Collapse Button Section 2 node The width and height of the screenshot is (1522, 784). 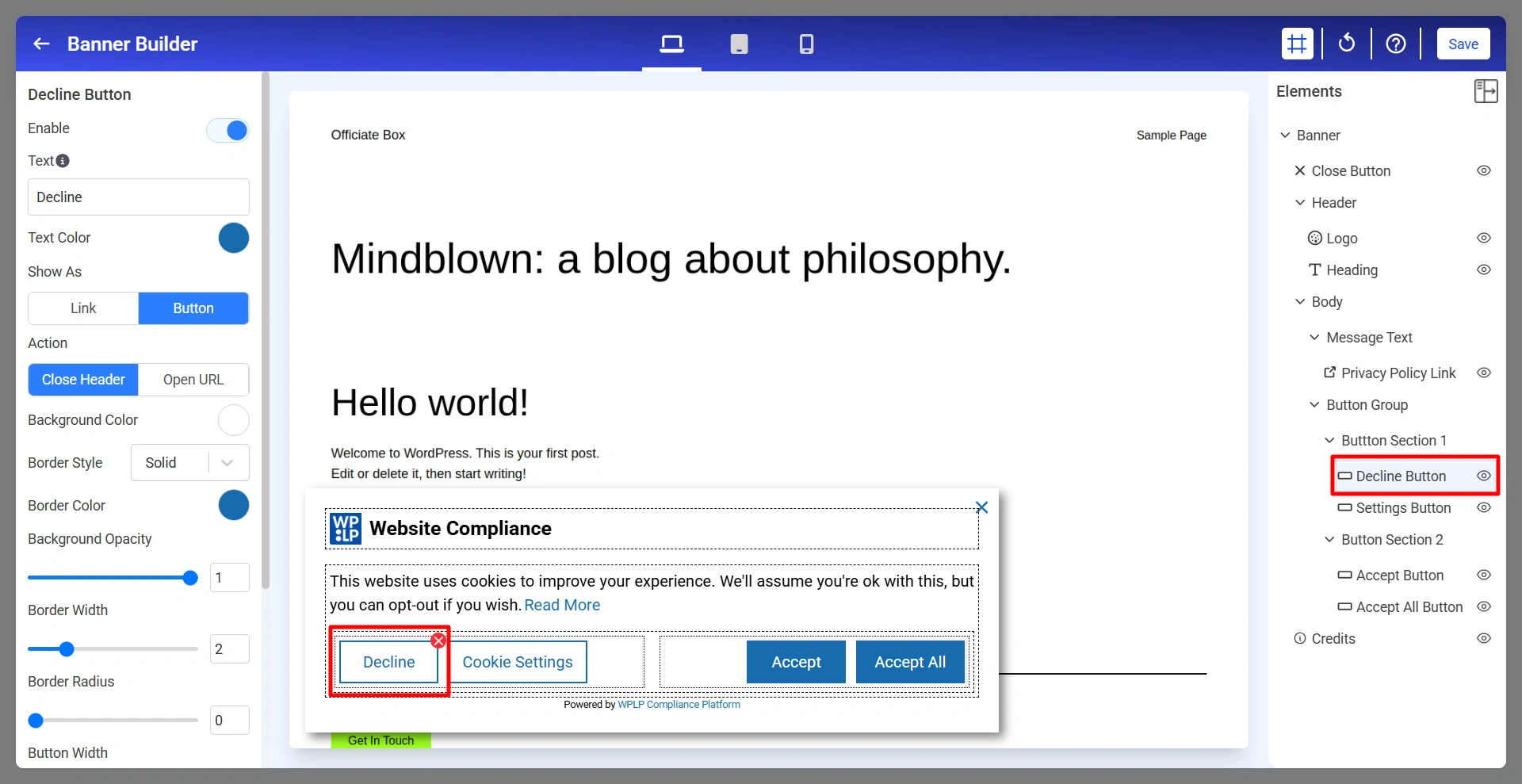click(1329, 540)
